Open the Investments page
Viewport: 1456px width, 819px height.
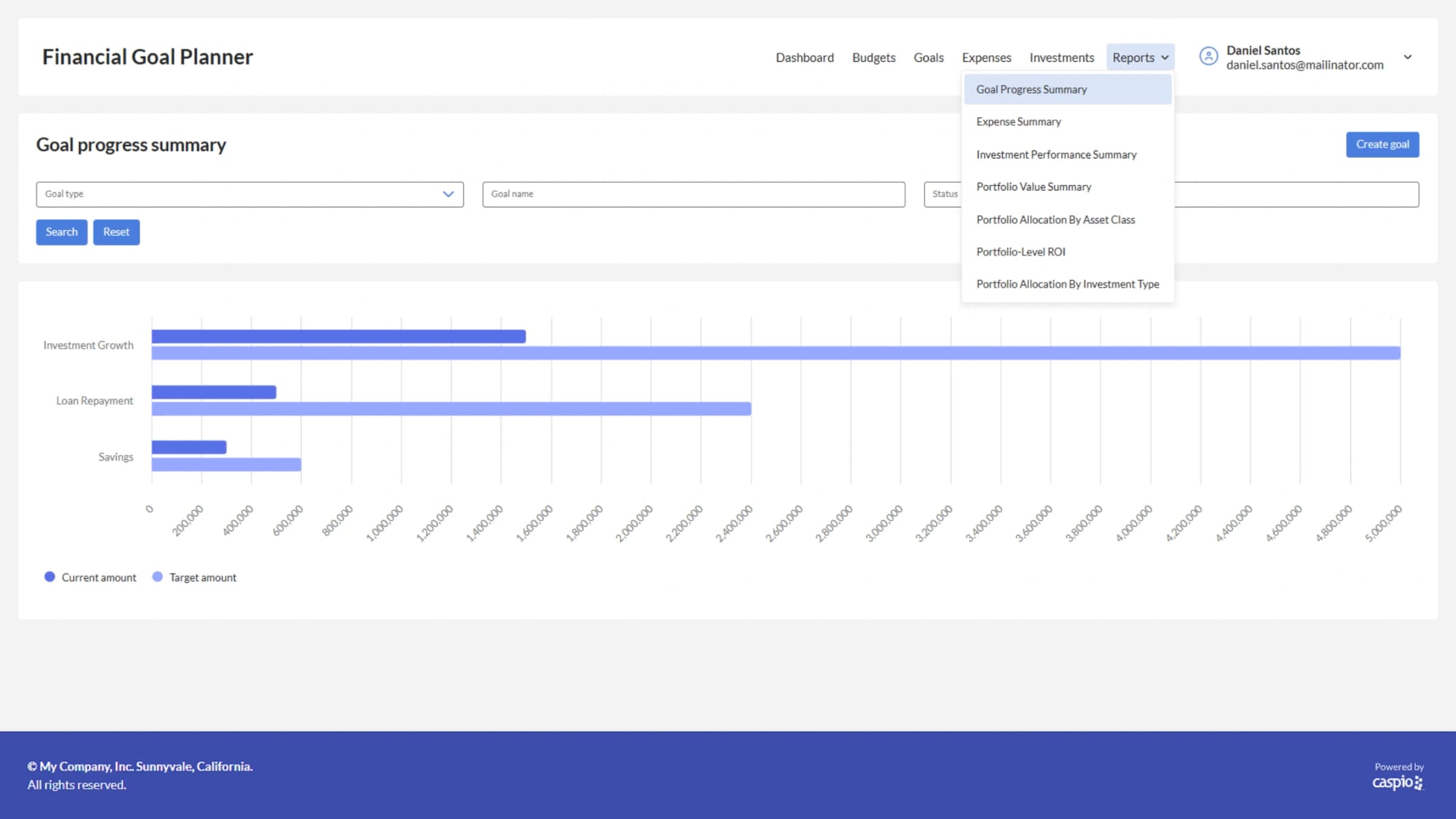click(x=1061, y=57)
